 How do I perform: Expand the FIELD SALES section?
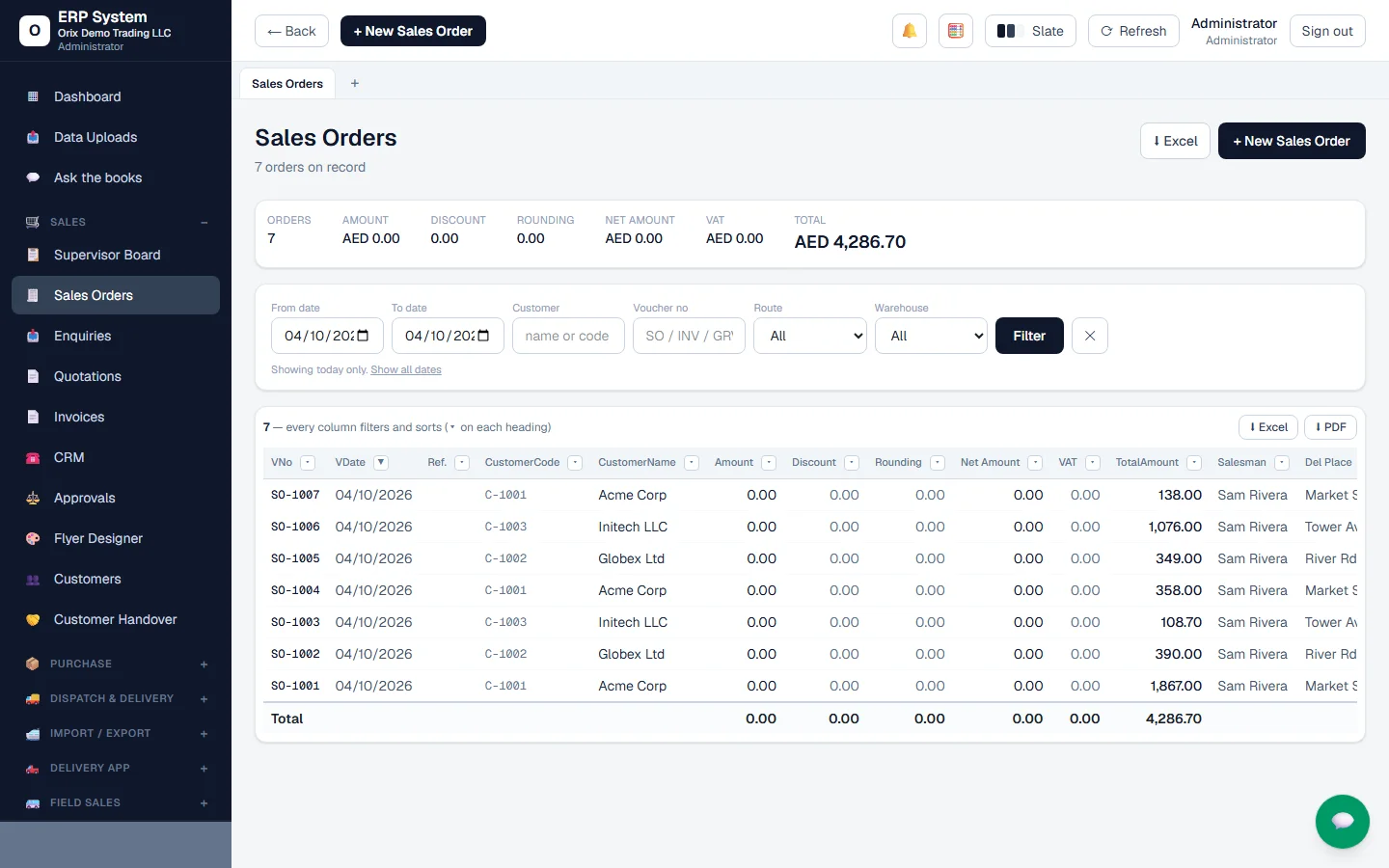204,802
